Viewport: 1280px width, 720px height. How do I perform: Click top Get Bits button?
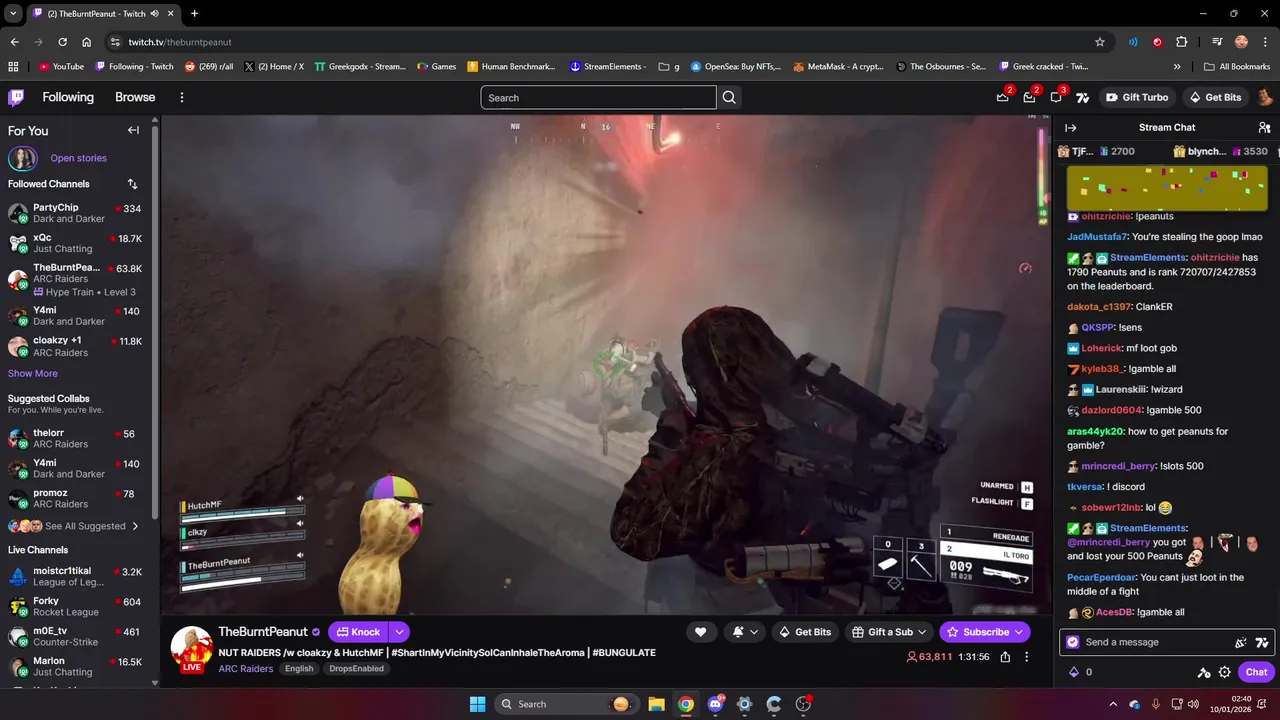coord(1215,97)
